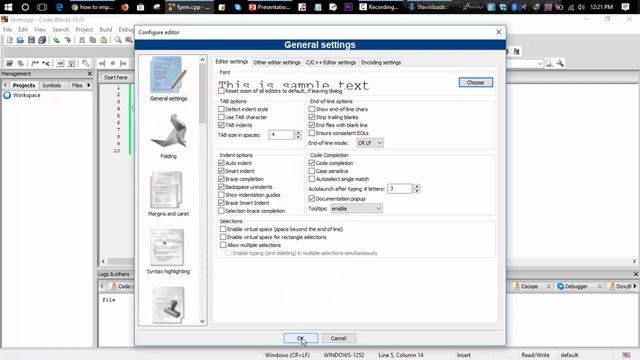Screen dimensions: 640x360
Task: Click the Save all files toolbar icon
Action: click(42, 40)
